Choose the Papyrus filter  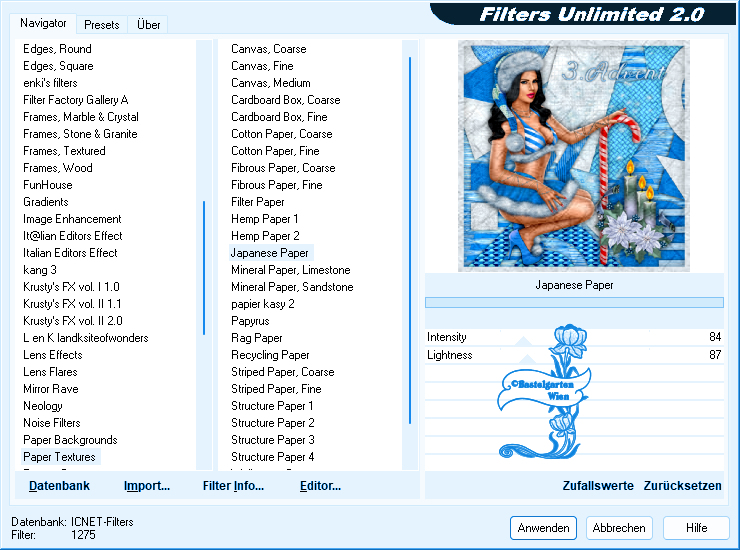pos(250,321)
